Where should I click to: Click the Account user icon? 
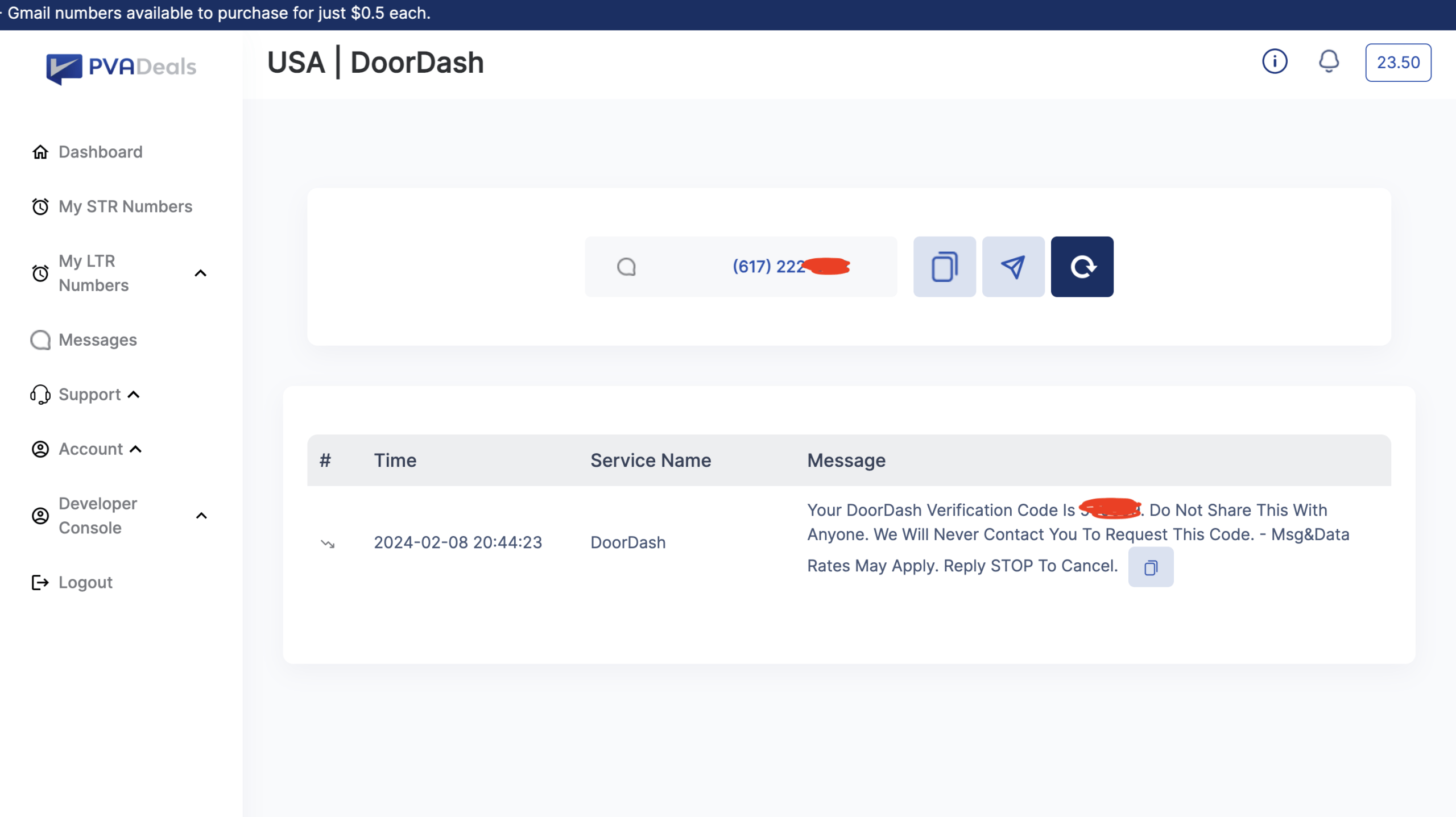point(40,449)
